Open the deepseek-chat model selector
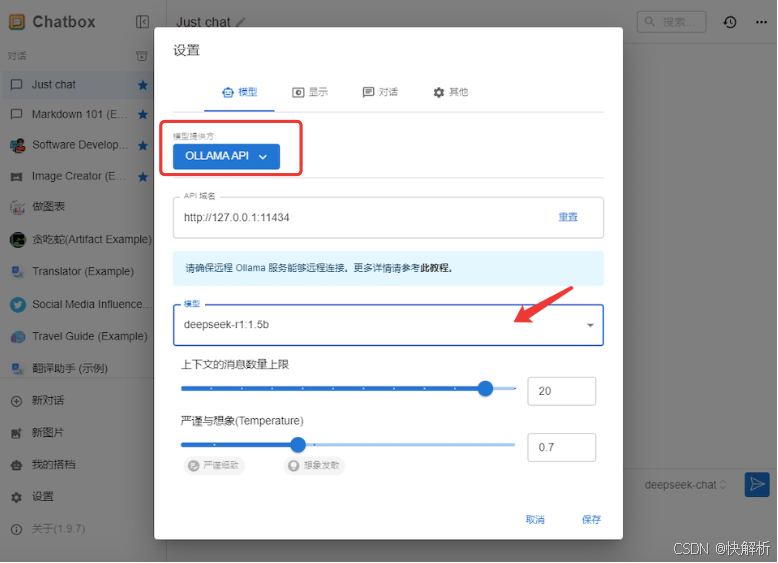This screenshot has height=563, width=778. (685, 485)
